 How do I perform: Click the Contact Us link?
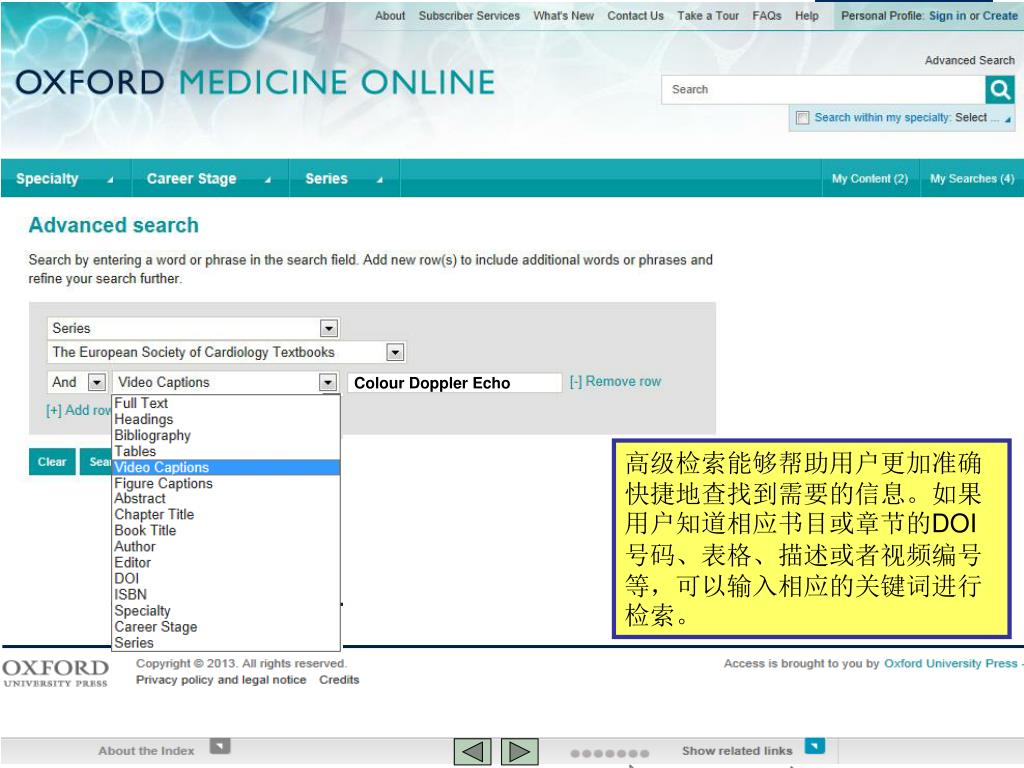[x=635, y=16]
